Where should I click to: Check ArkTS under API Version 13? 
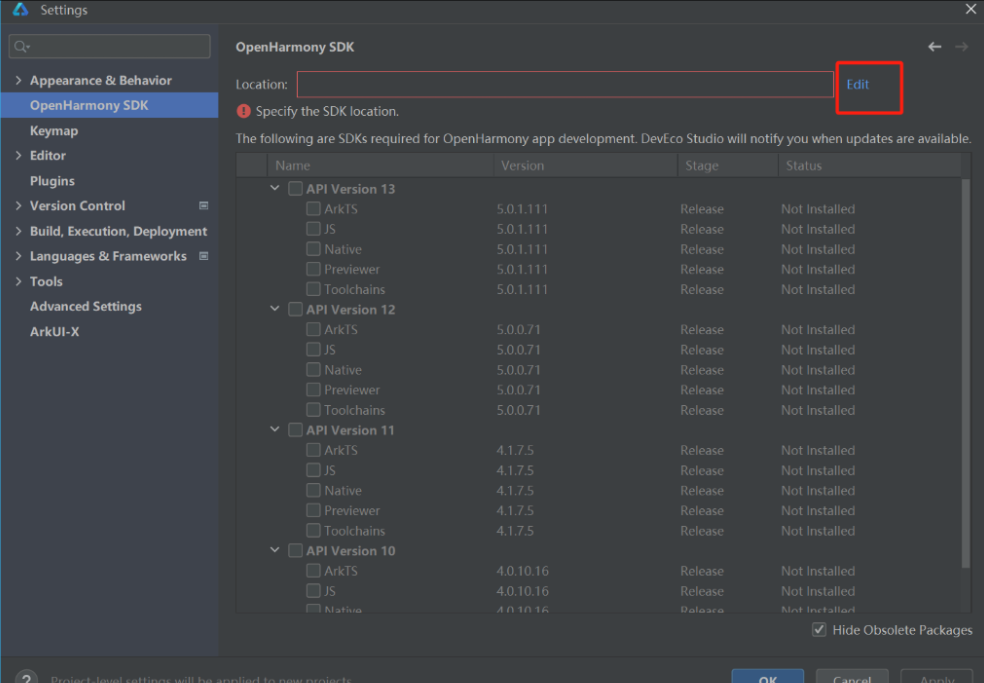point(313,208)
